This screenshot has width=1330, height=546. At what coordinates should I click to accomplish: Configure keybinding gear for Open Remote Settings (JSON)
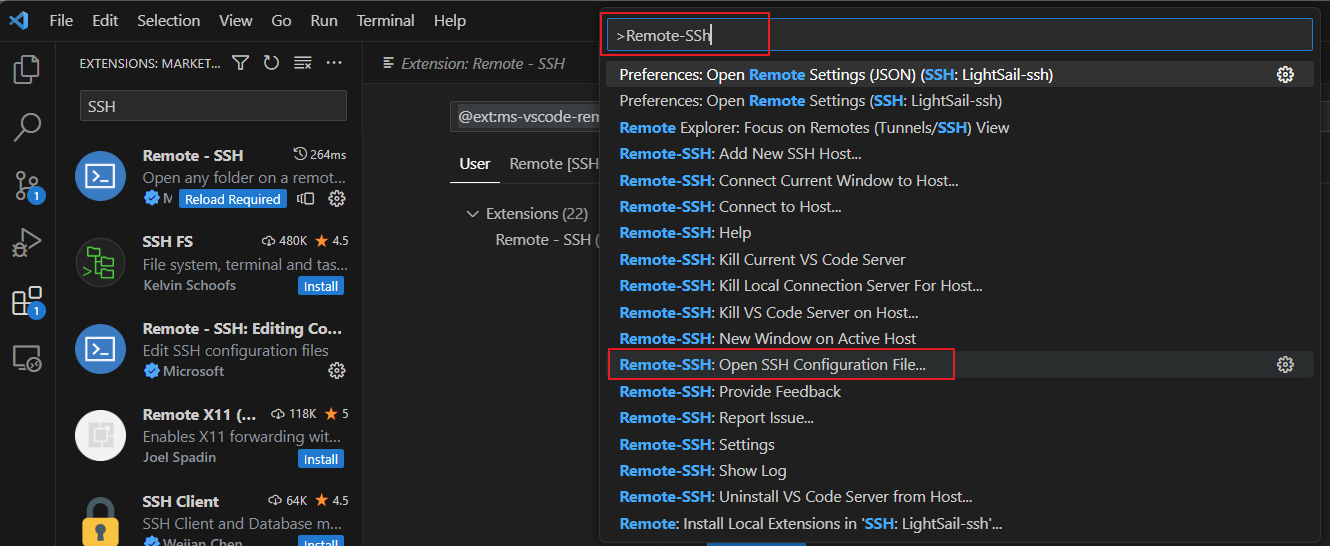click(x=1286, y=74)
